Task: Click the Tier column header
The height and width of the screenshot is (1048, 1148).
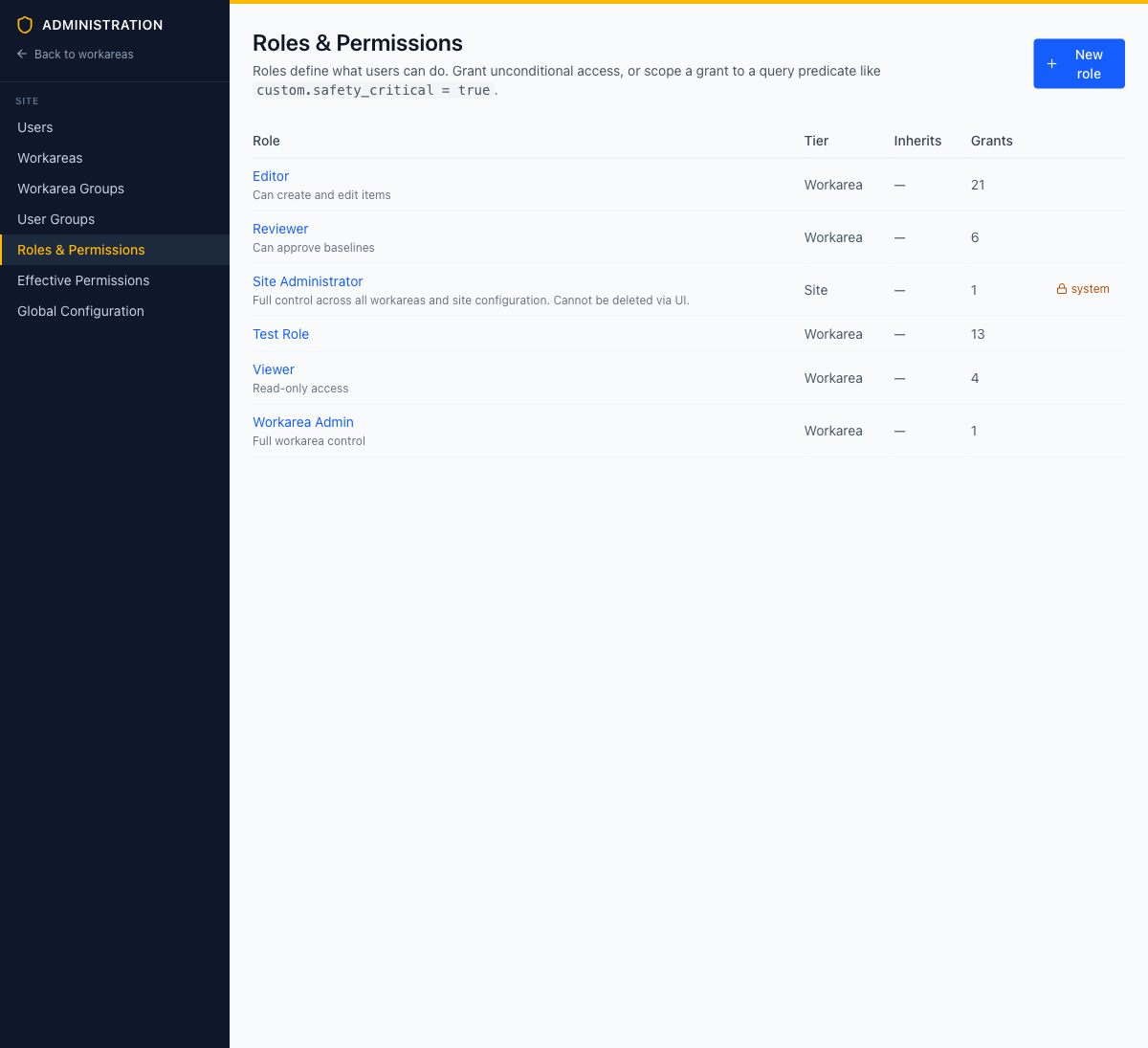Action: pyautogui.click(x=816, y=141)
